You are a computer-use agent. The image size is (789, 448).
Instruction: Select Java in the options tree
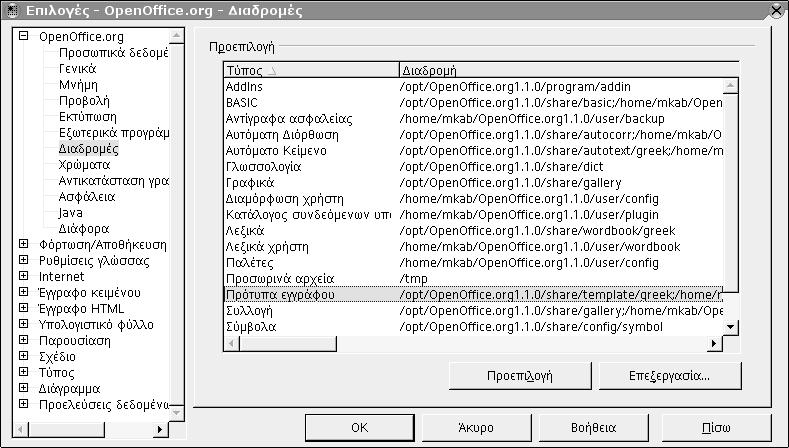70,213
